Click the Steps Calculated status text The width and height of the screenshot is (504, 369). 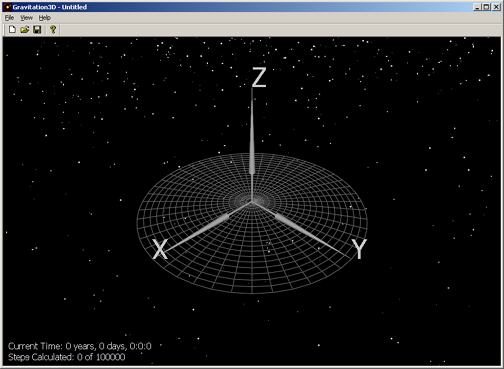point(67,357)
